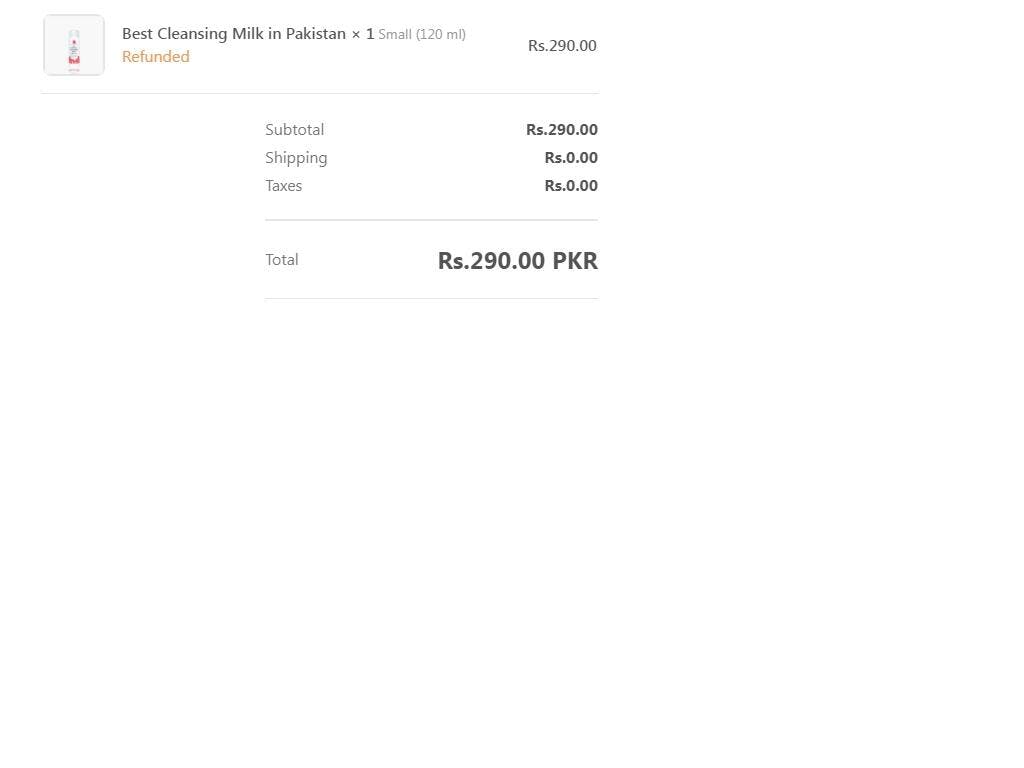Select the taxes amount Rs.0.00

click(571, 186)
